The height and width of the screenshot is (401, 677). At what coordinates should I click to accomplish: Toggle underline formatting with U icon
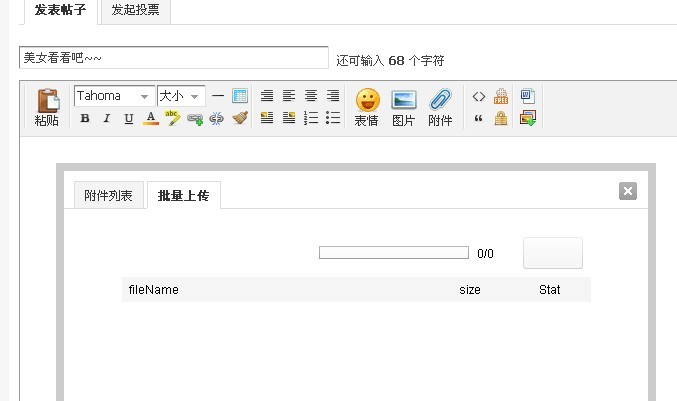(x=129, y=119)
